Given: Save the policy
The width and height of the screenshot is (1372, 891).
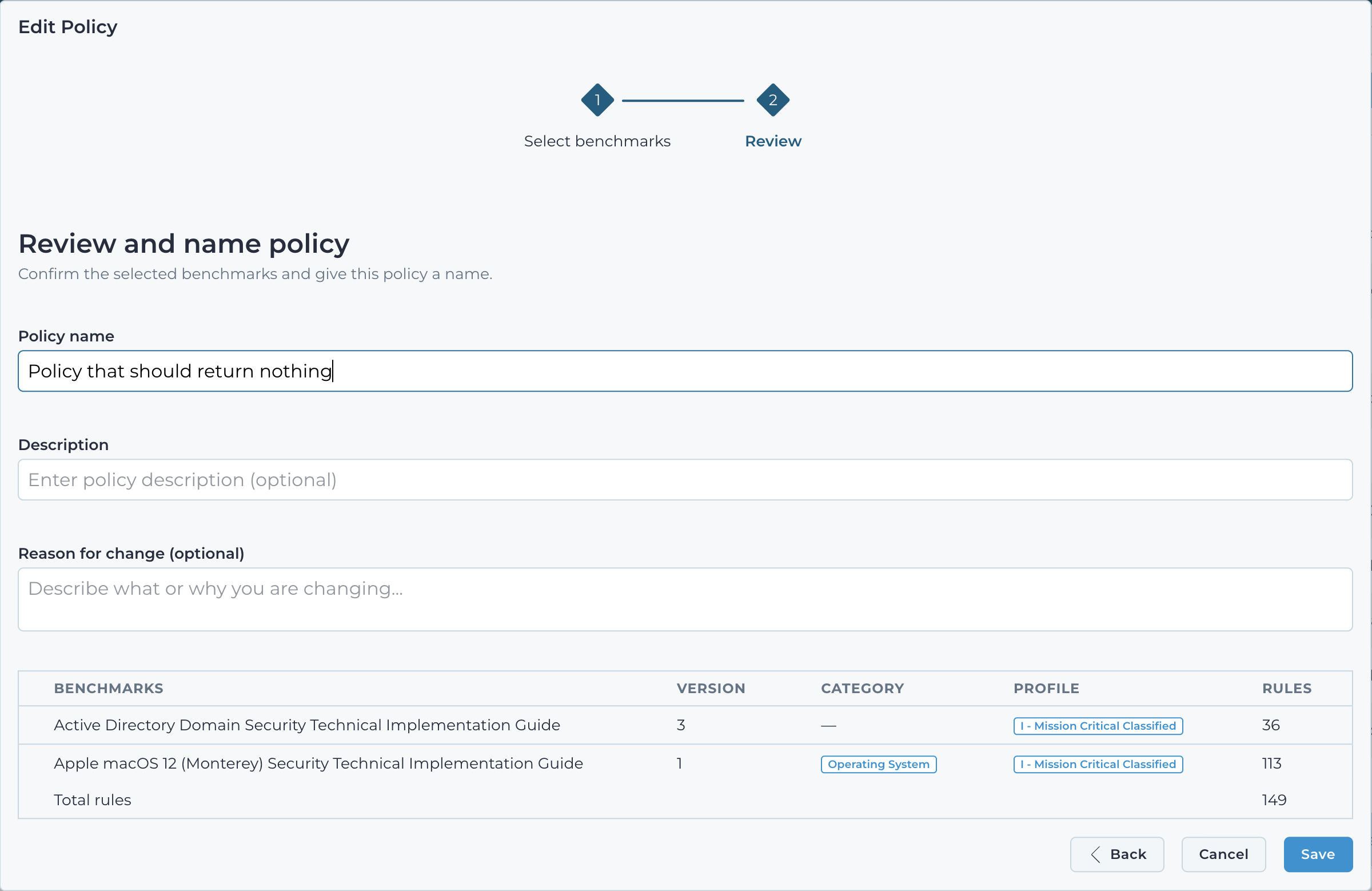Looking at the screenshot, I should coord(1318,854).
